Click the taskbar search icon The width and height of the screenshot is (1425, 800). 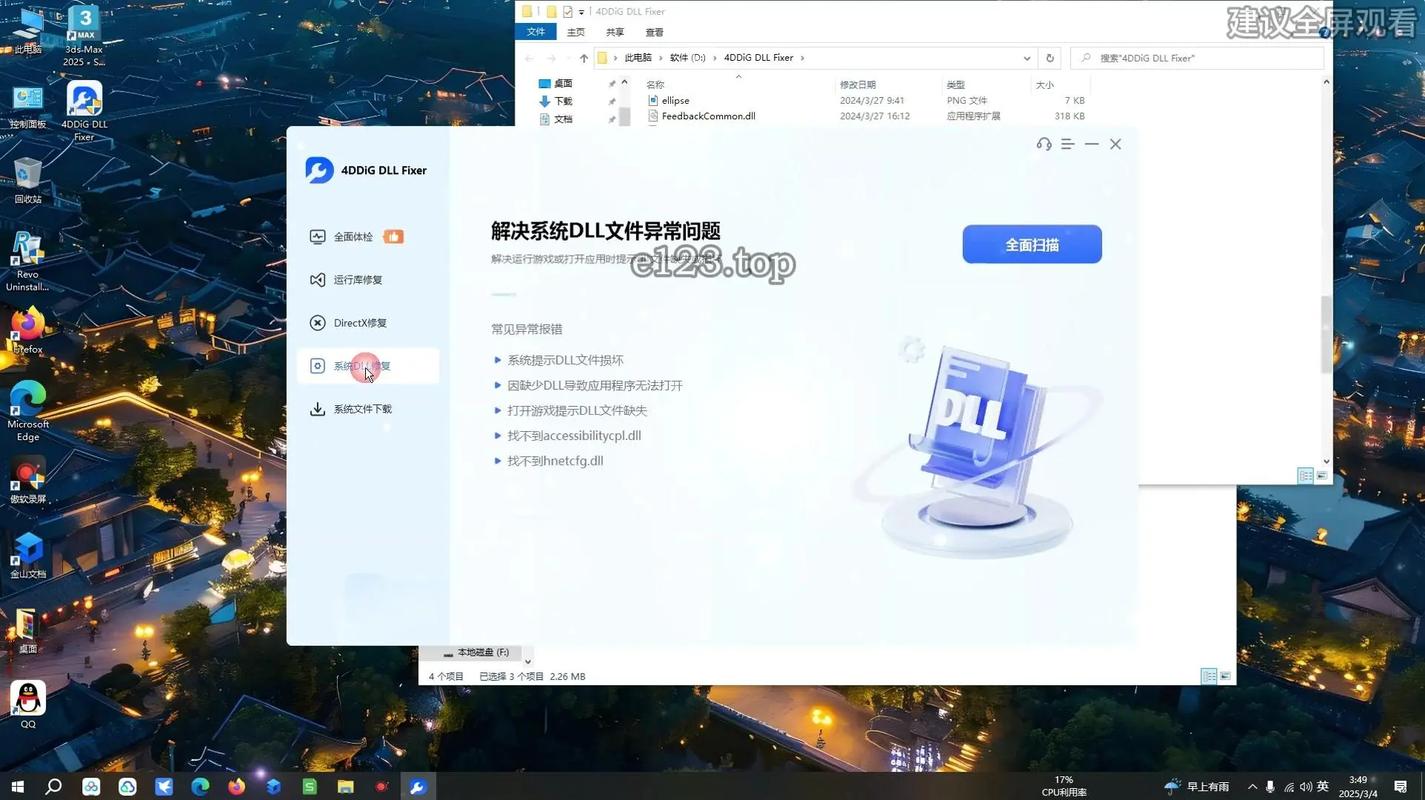pos(54,787)
